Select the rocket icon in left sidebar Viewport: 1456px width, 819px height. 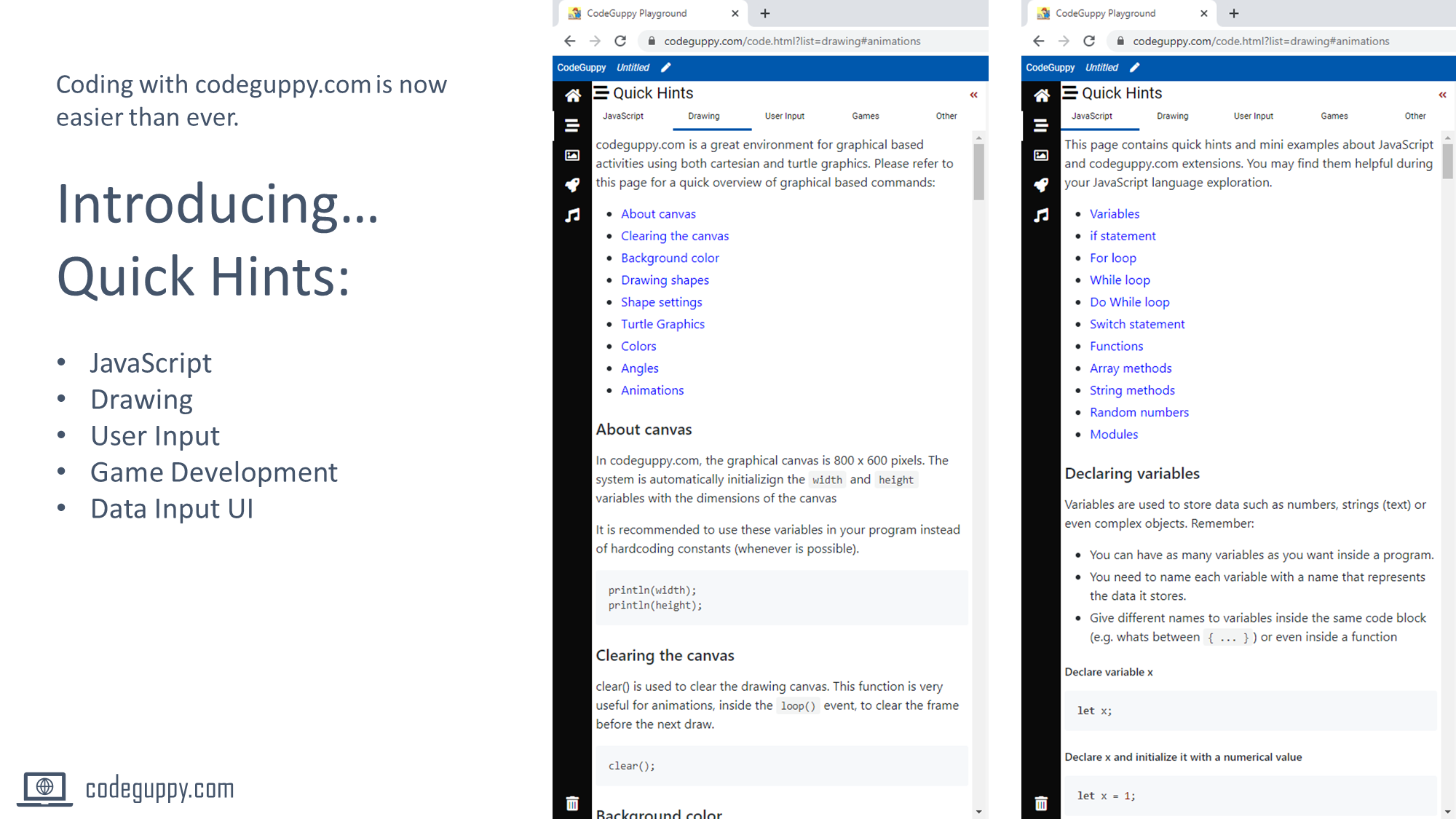click(x=572, y=185)
